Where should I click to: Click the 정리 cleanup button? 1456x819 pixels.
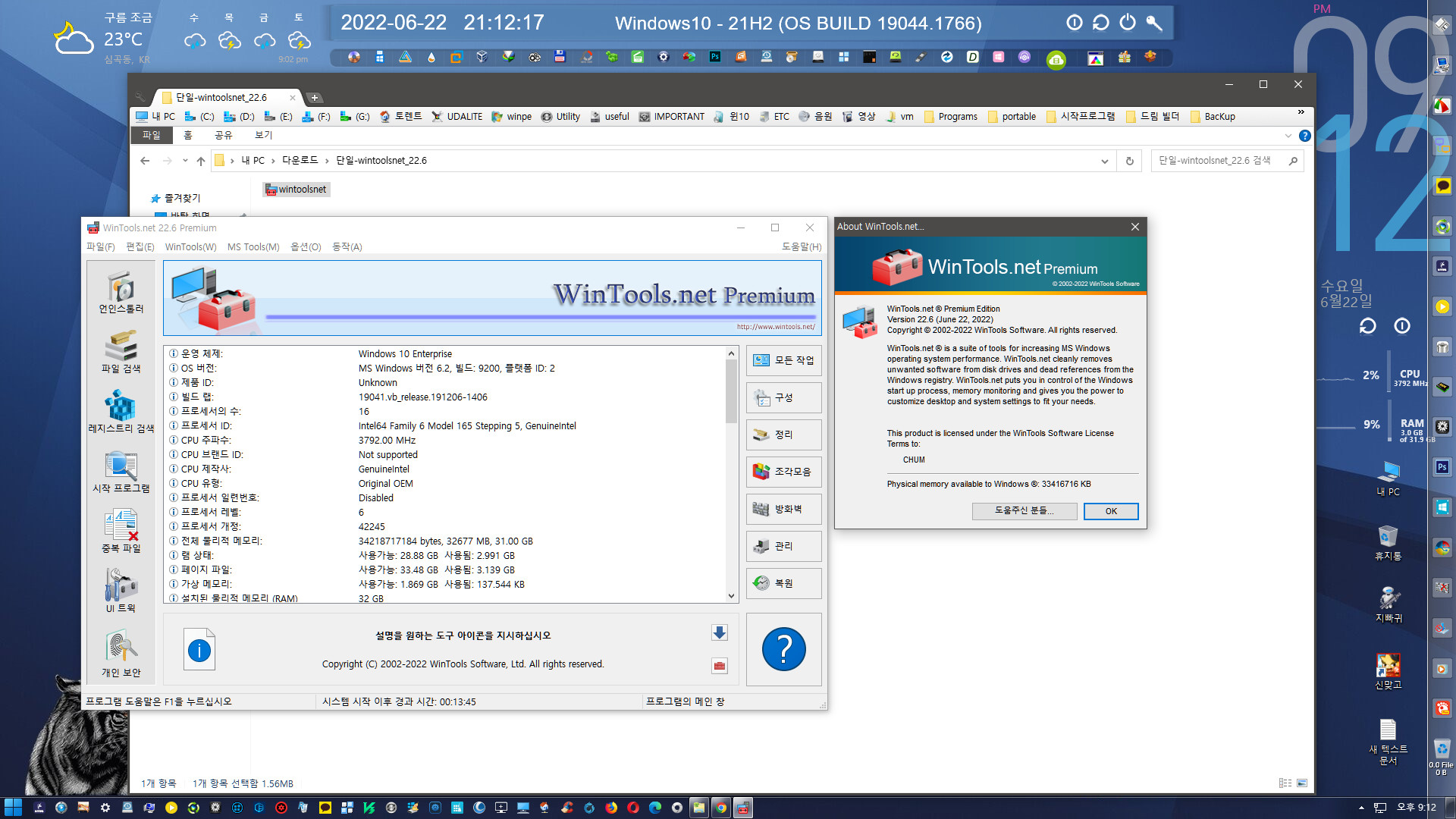pyautogui.click(x=783, y=435)
